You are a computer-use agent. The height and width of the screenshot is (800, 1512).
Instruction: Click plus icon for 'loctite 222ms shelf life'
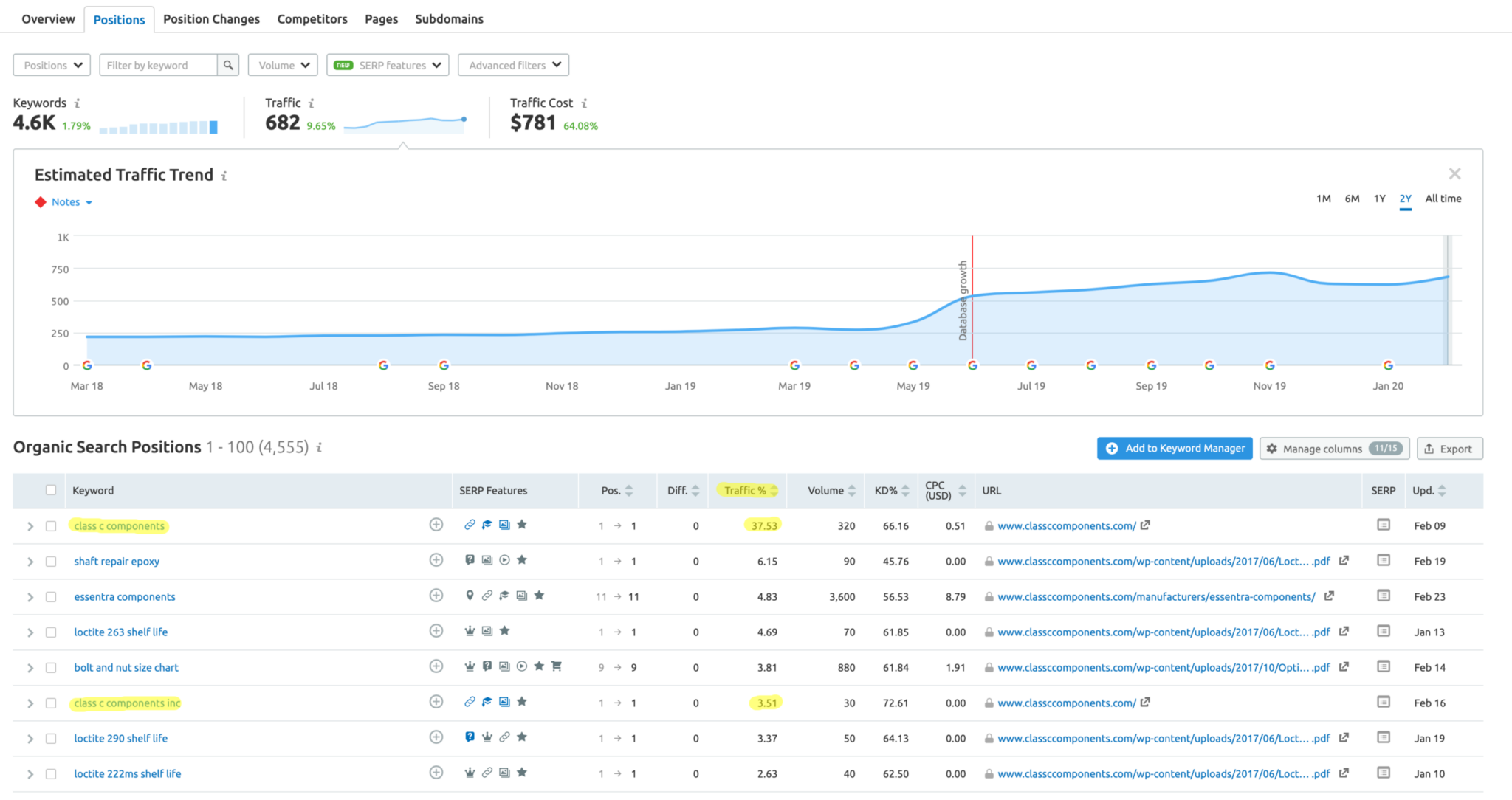click(436, 773)
